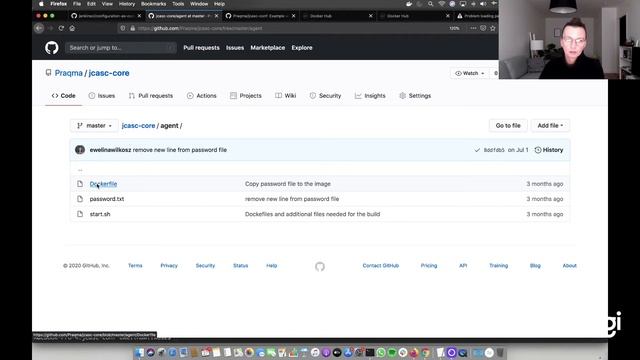Open footer Training link
This screenshot has width=640, height=360.
pos(498,266)
